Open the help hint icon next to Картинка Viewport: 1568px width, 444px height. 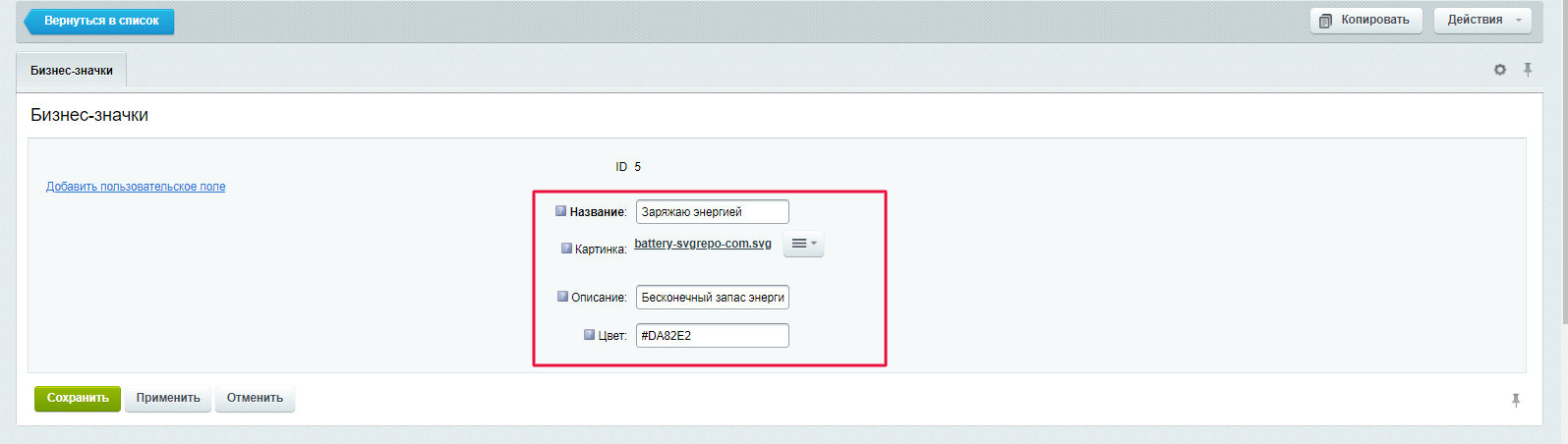(566, 248)
